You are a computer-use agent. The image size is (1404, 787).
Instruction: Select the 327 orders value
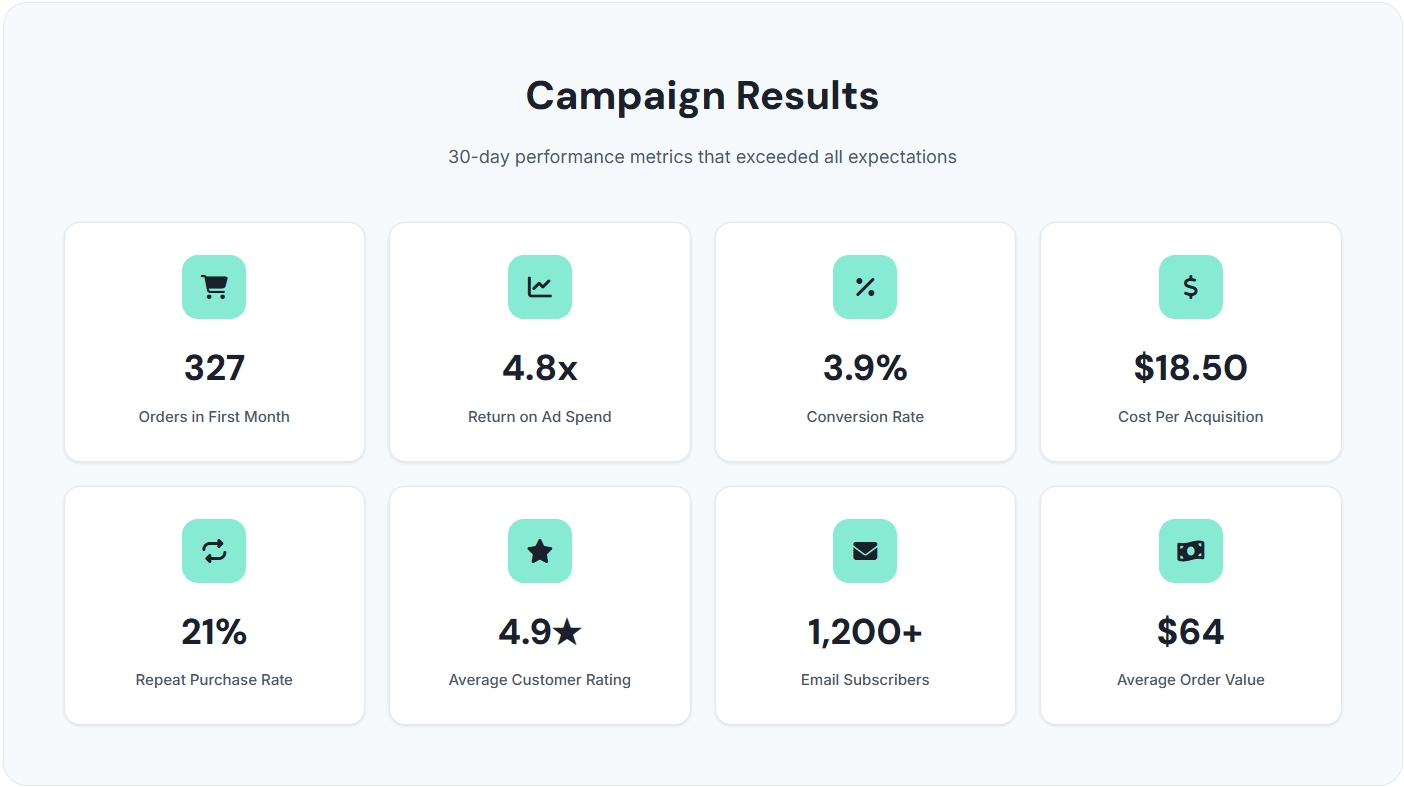214,368
